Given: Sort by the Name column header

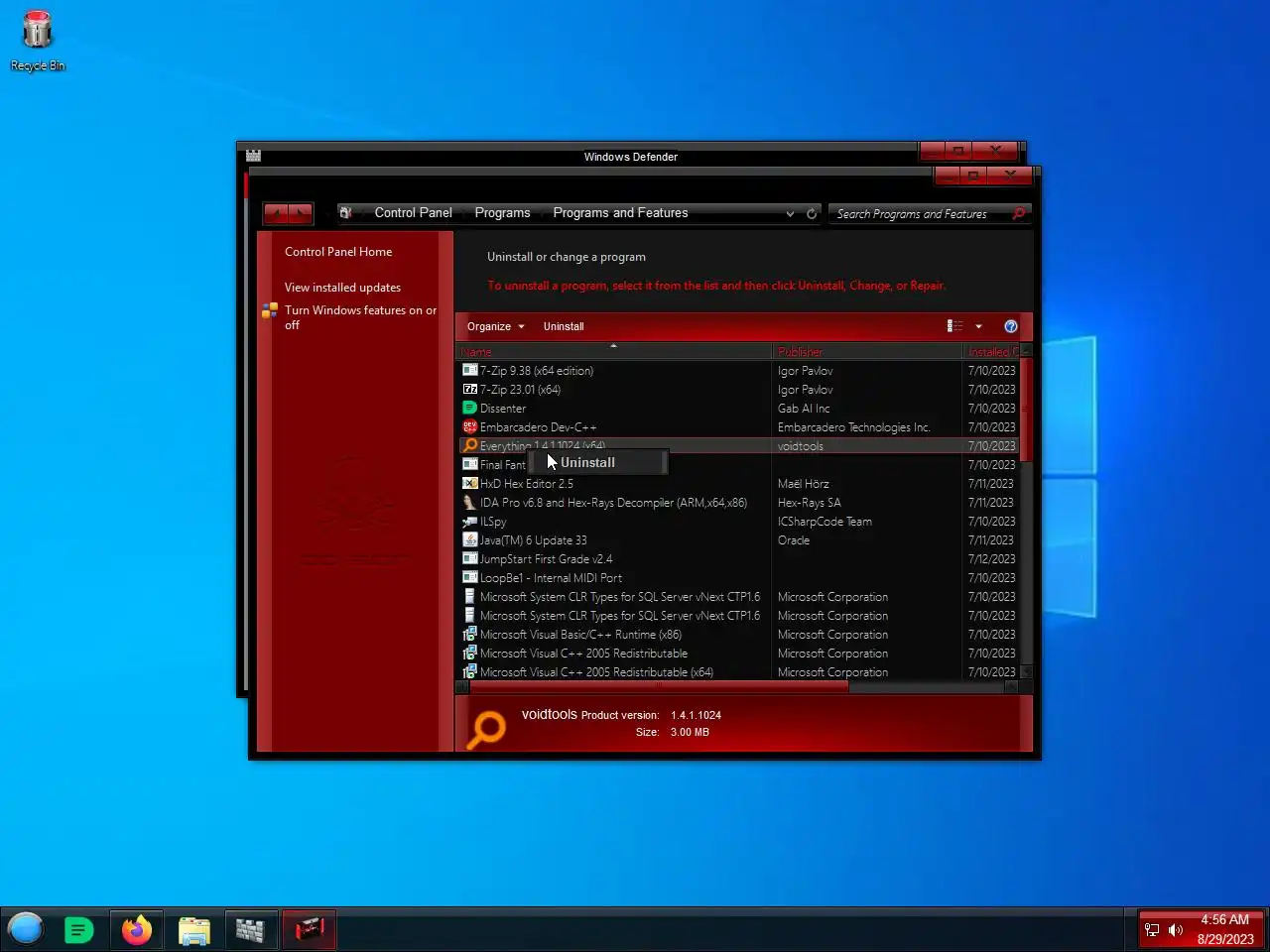Looking at the screenshot, I should click(x=613, y=351).
